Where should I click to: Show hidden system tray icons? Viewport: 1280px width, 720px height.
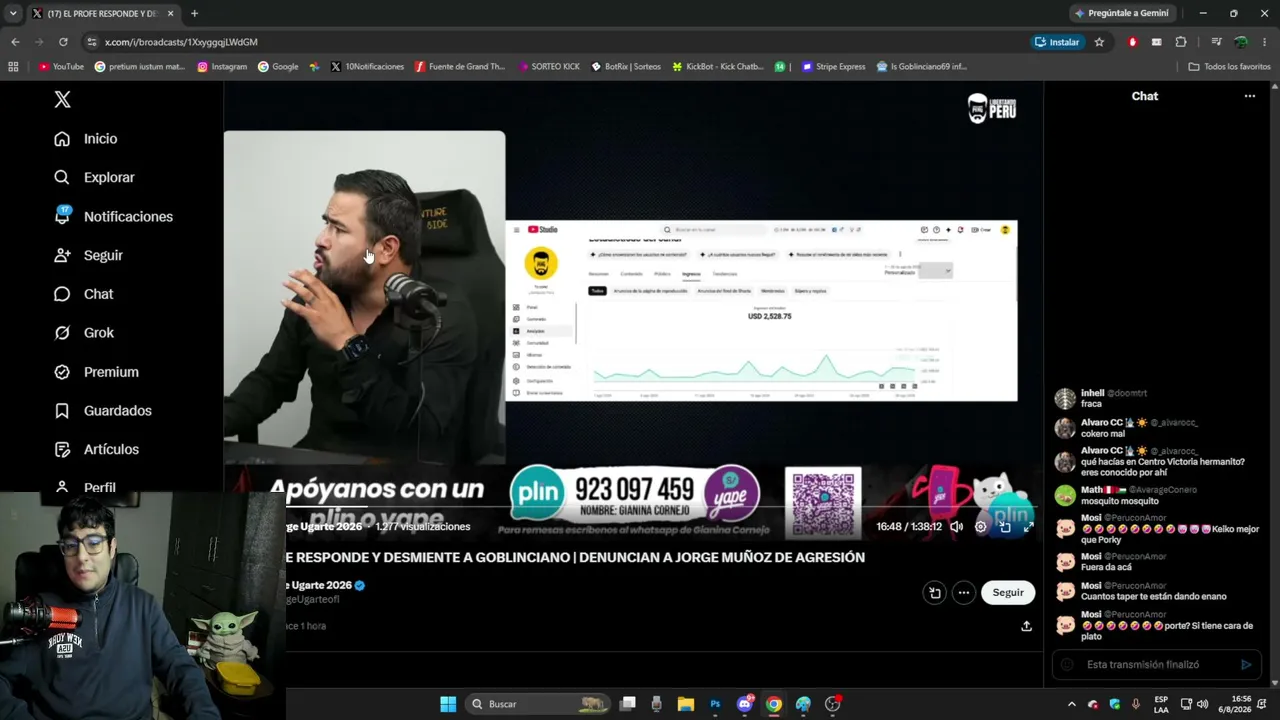[1072, 704]
